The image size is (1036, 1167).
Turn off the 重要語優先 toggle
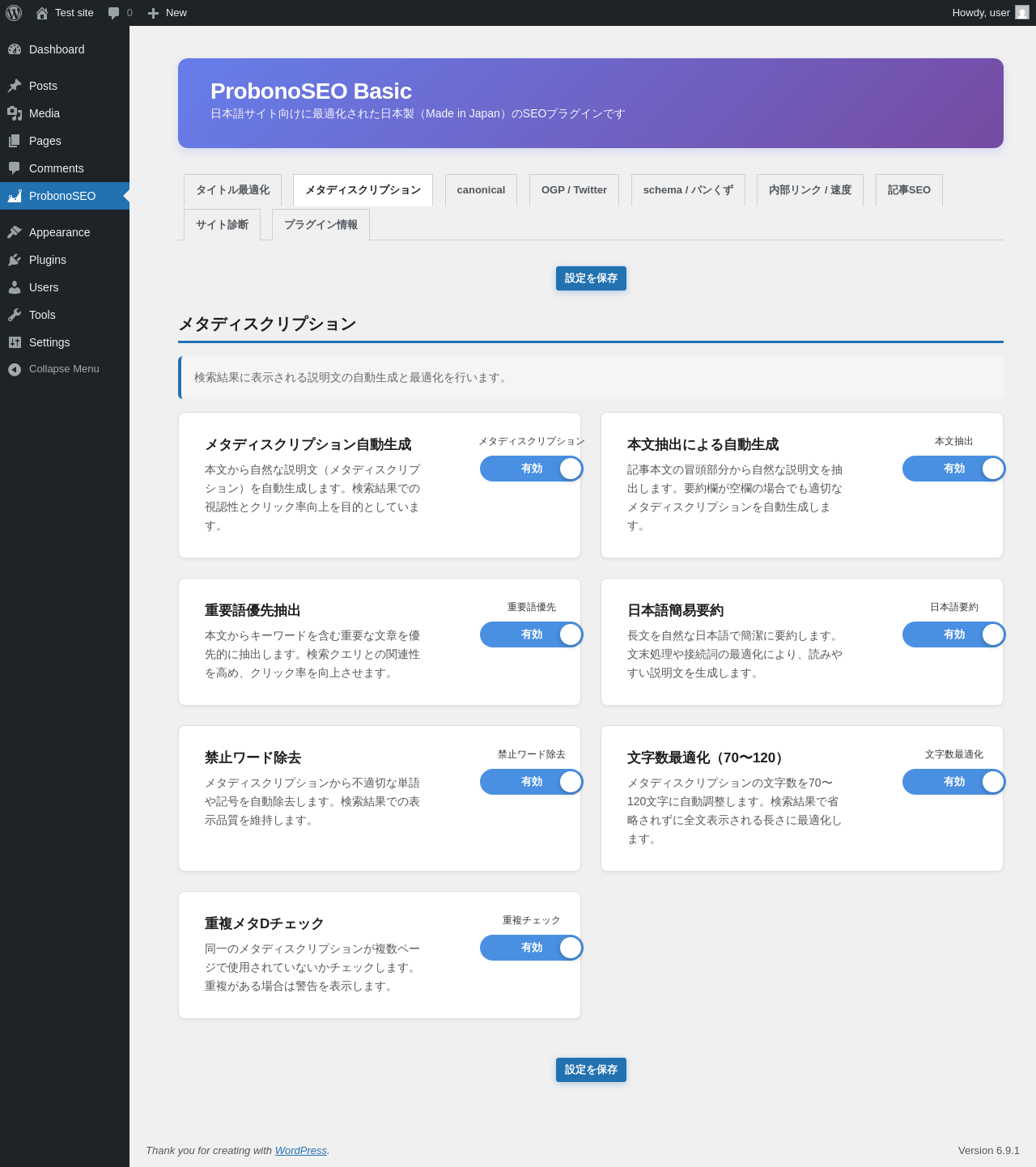(532, 634)
